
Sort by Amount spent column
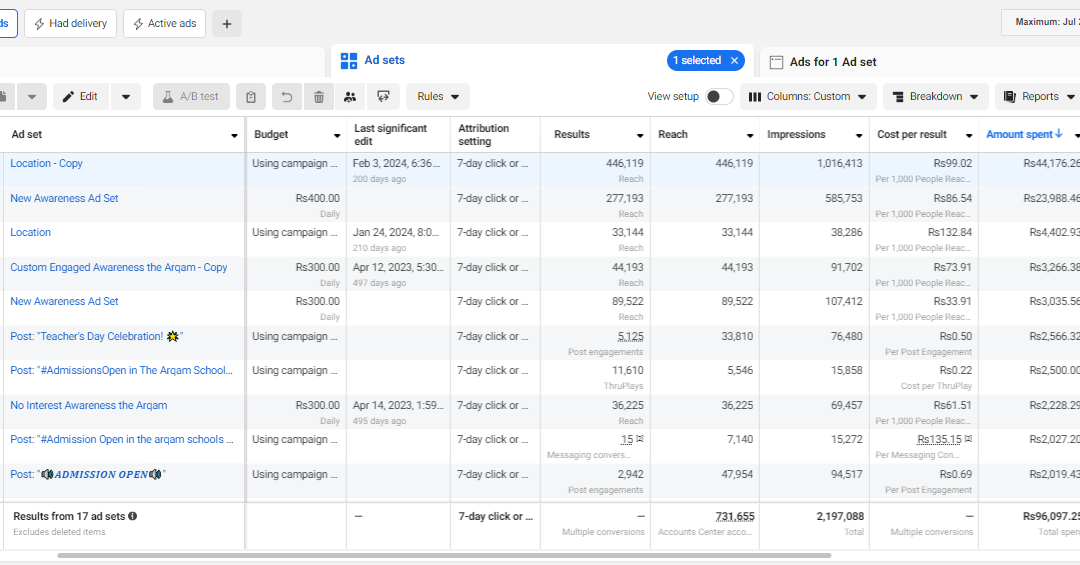pyautogui.click(x=1024, y=134)
